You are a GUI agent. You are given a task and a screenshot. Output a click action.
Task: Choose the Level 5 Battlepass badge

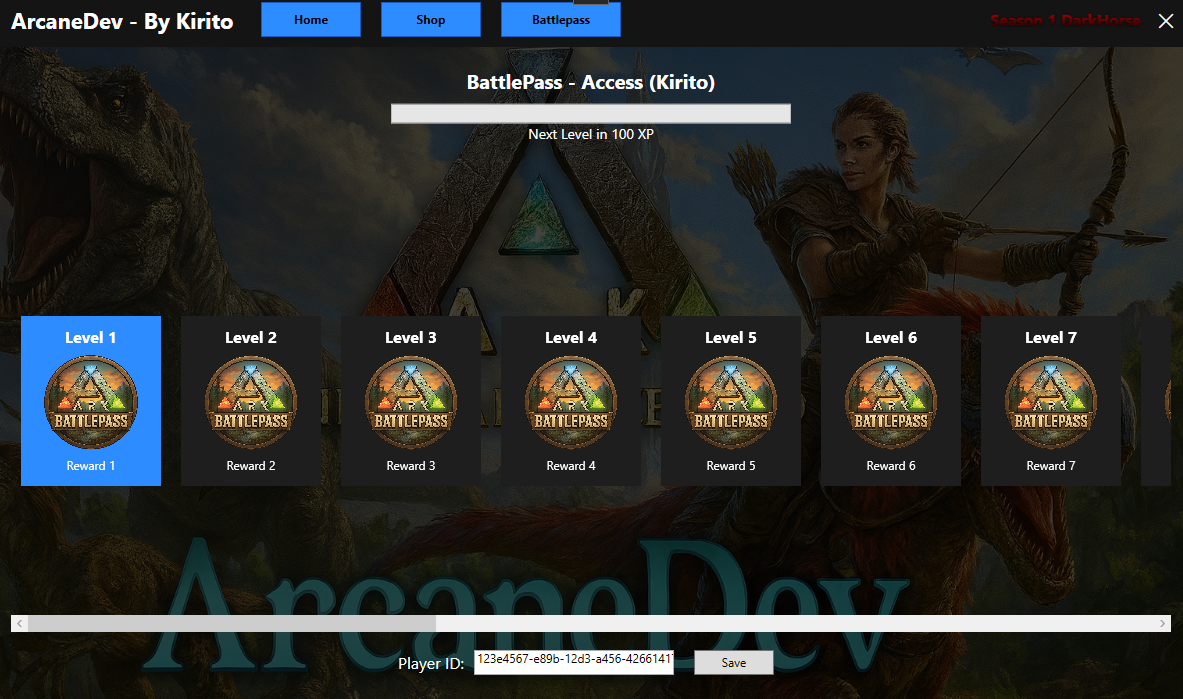tap(731, 403)
